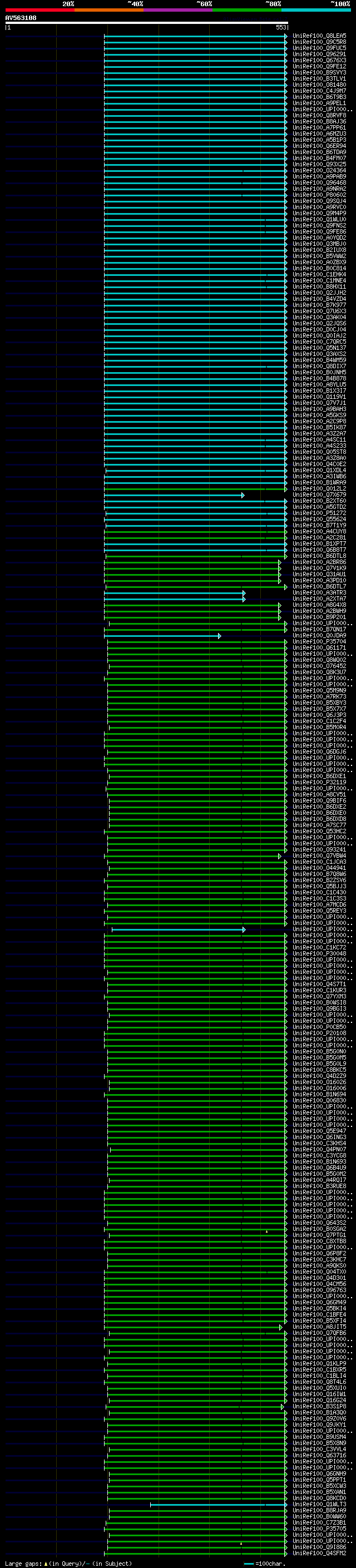Select hit label UniRef100_O24364

click(319, 170)
